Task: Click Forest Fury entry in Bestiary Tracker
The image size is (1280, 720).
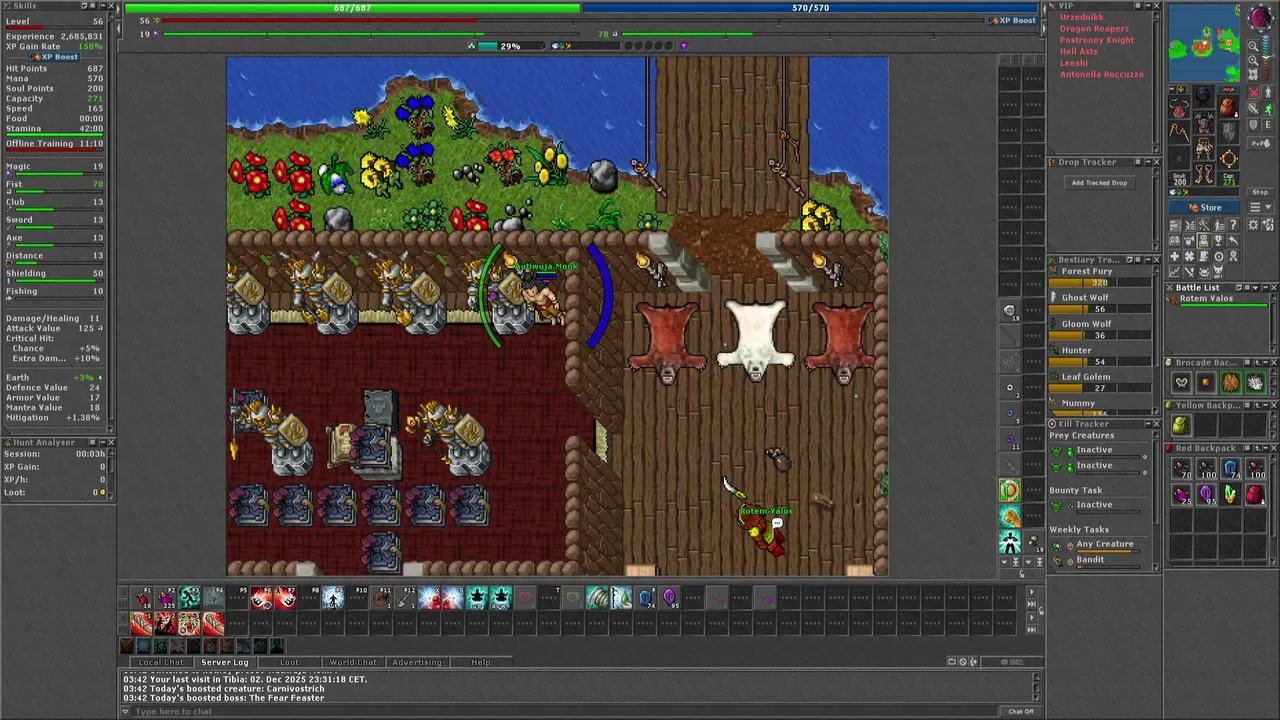Action: point(1087,271)
